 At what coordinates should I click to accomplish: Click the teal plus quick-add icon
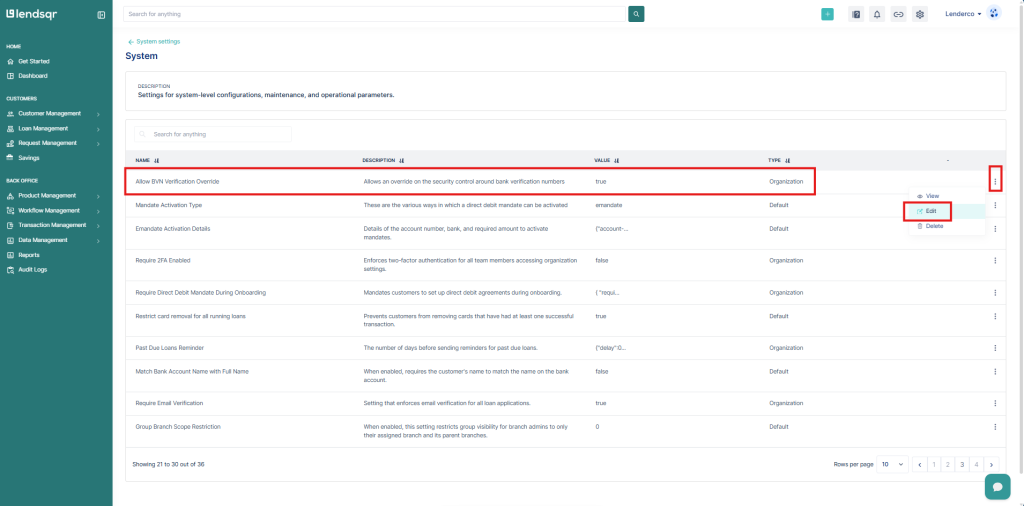(x=827, y=14)
